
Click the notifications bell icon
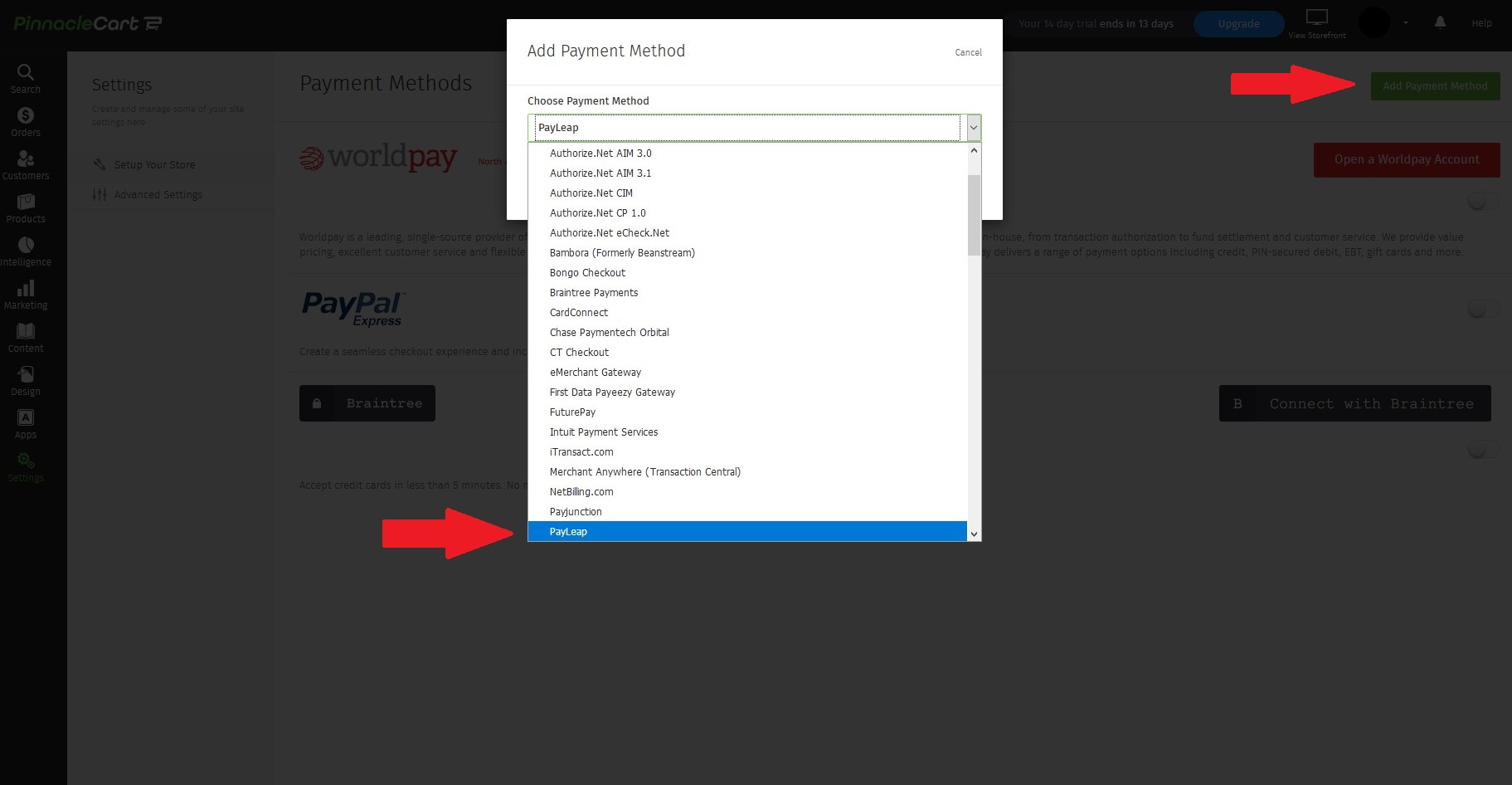pos(1440,23)
